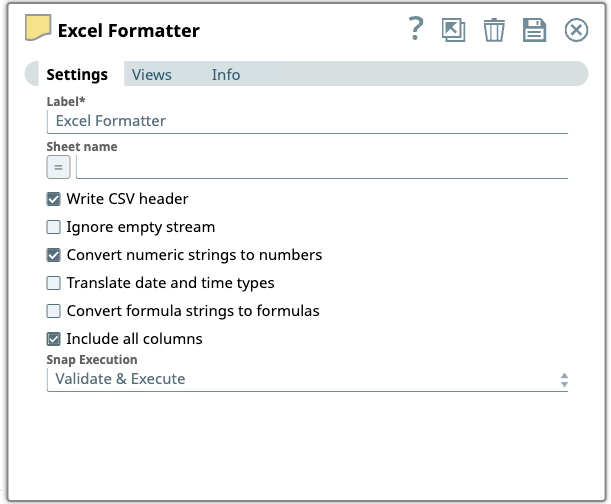This screenshot has height=504, width=611.
Task: Click the Sheet name input field
Action: tap(321, 167)
